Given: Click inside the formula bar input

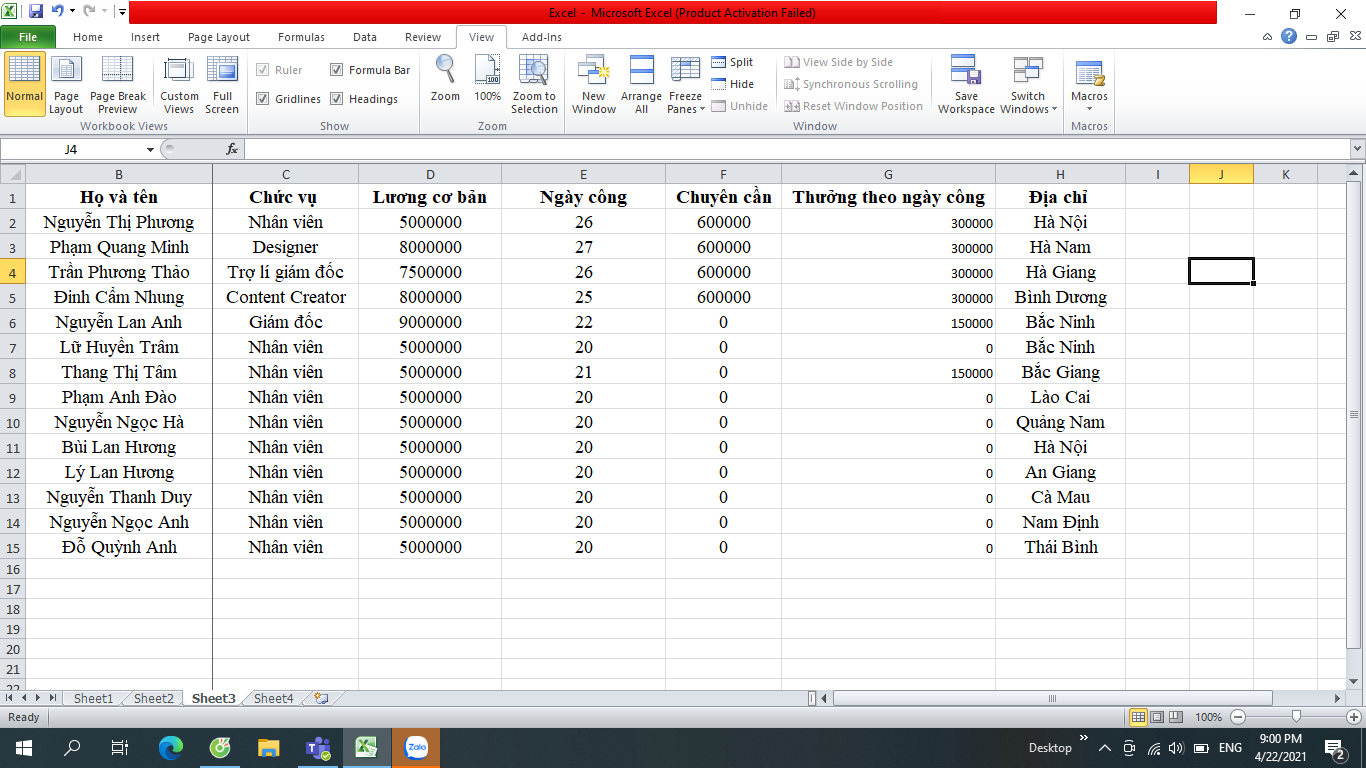Looking at the screenshot, I should (796, 149).
